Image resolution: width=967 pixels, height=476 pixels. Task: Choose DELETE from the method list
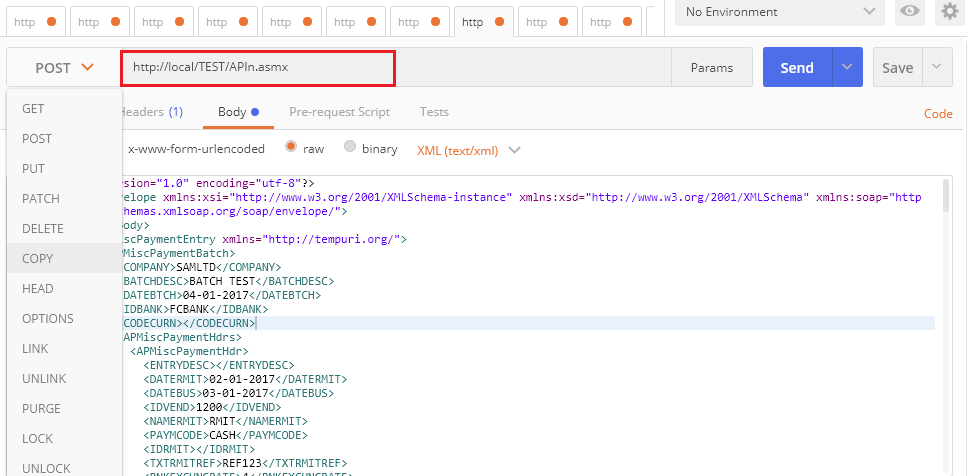[x=65, y=229]
